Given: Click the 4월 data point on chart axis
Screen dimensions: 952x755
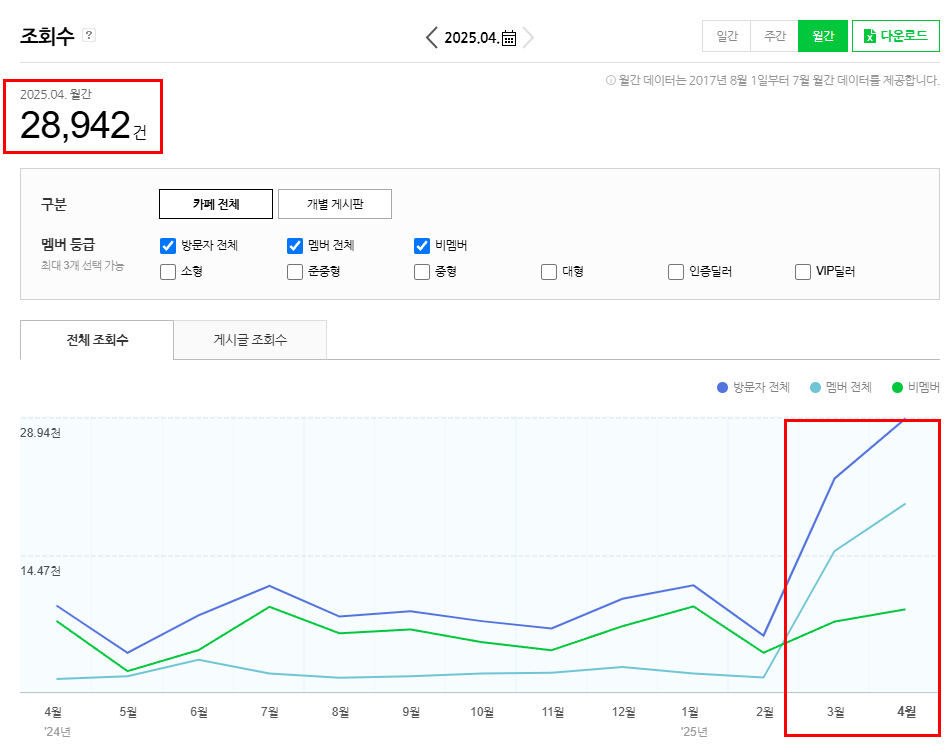Looking at the screenshot, I should (906, 712).
